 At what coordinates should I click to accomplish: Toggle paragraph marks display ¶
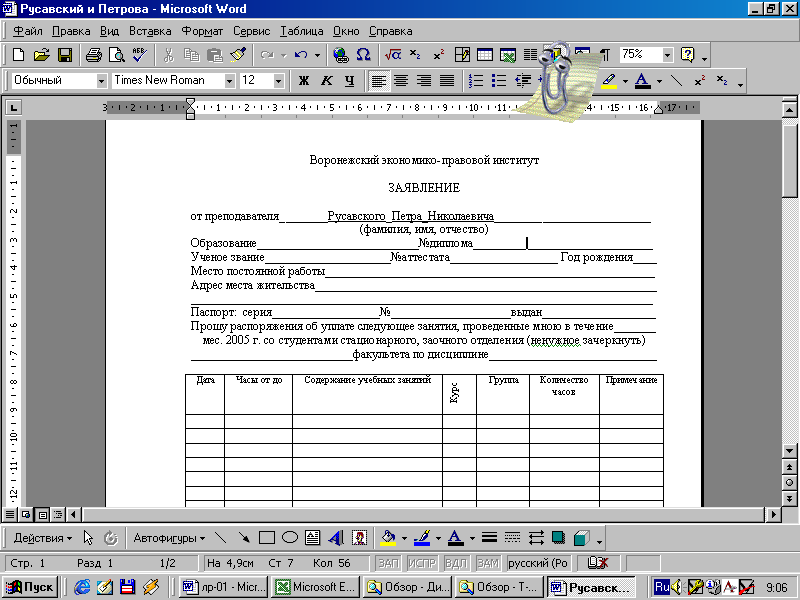tap(605, 55)
